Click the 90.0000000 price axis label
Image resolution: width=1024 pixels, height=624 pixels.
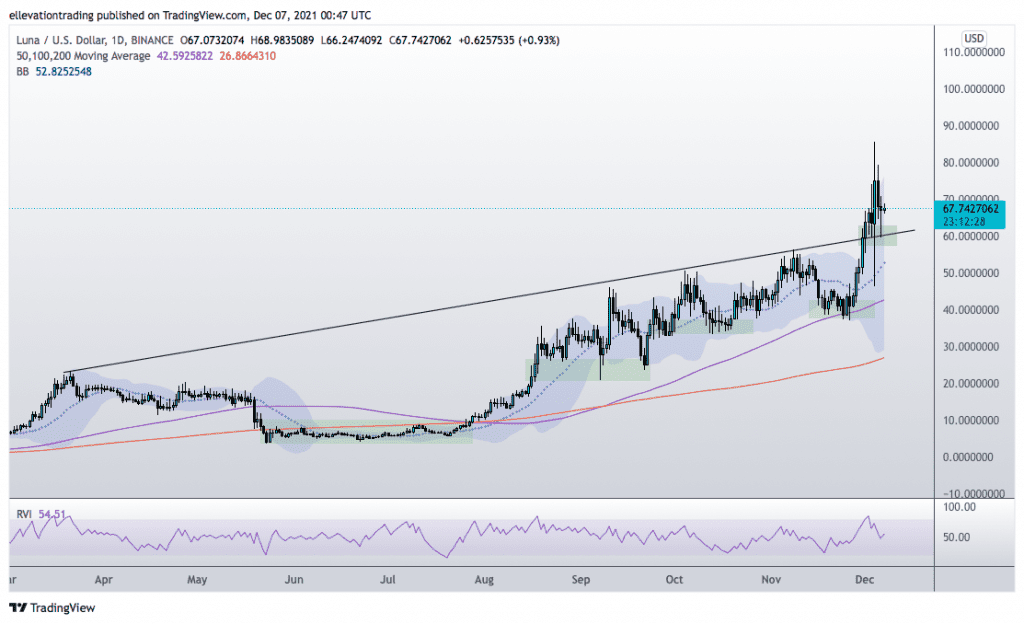[971, 126]
